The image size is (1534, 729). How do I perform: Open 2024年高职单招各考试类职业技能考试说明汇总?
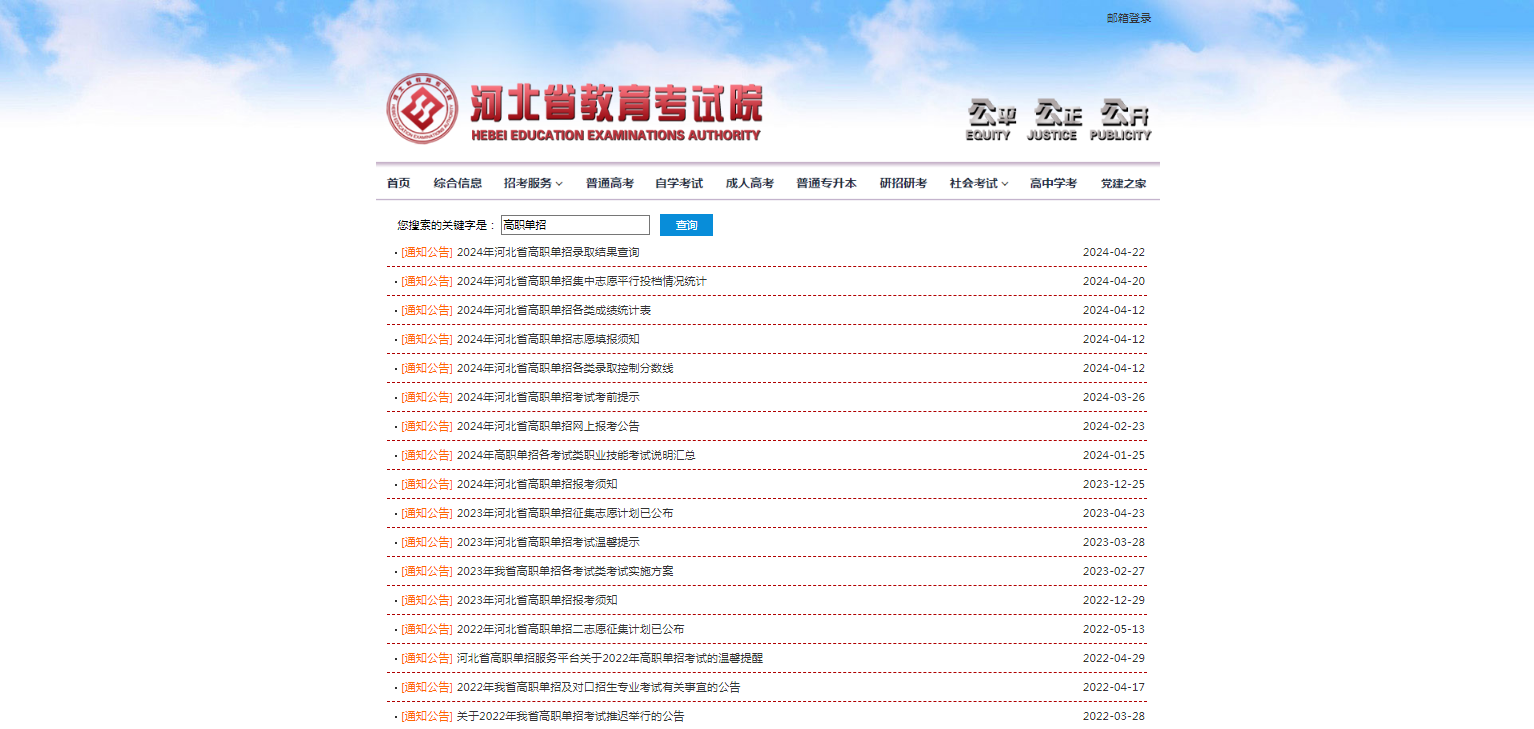tap(576, 455)
